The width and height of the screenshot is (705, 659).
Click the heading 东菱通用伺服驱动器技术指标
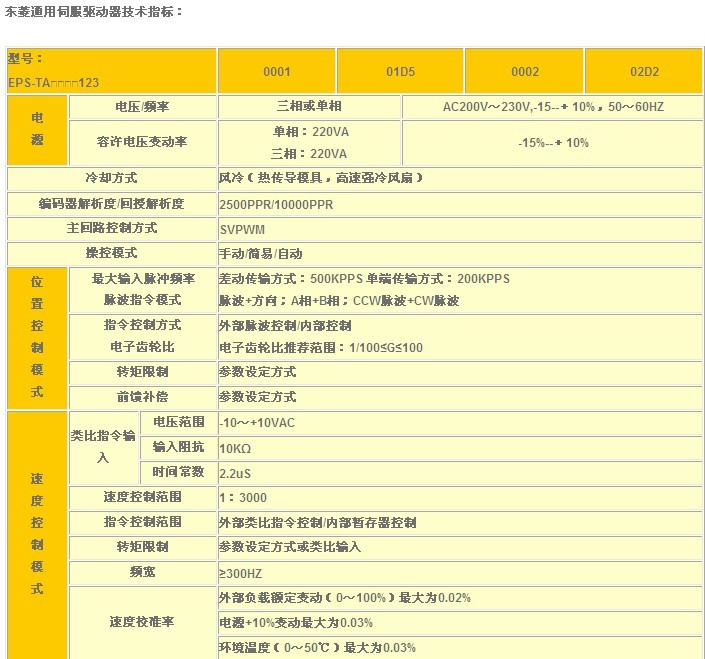tap(94, 12)
